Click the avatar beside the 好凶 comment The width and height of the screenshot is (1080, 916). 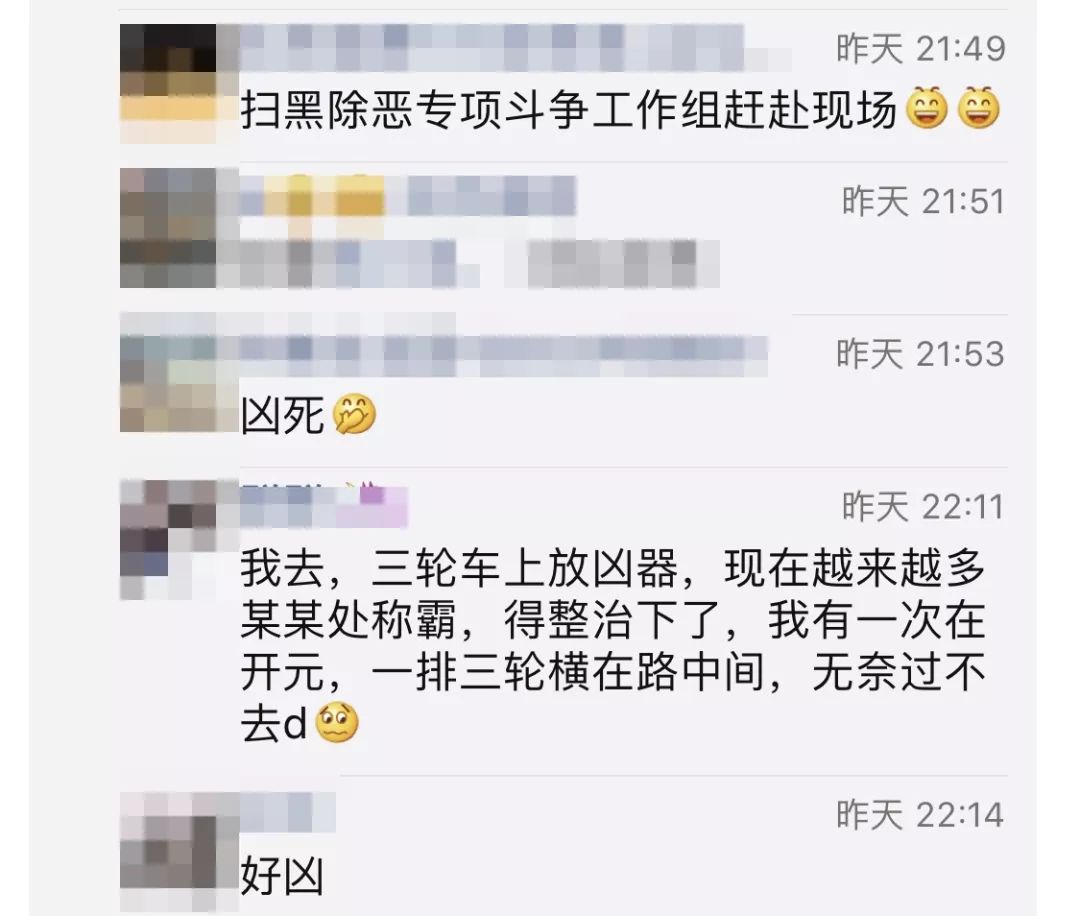(x=168, y=851)
